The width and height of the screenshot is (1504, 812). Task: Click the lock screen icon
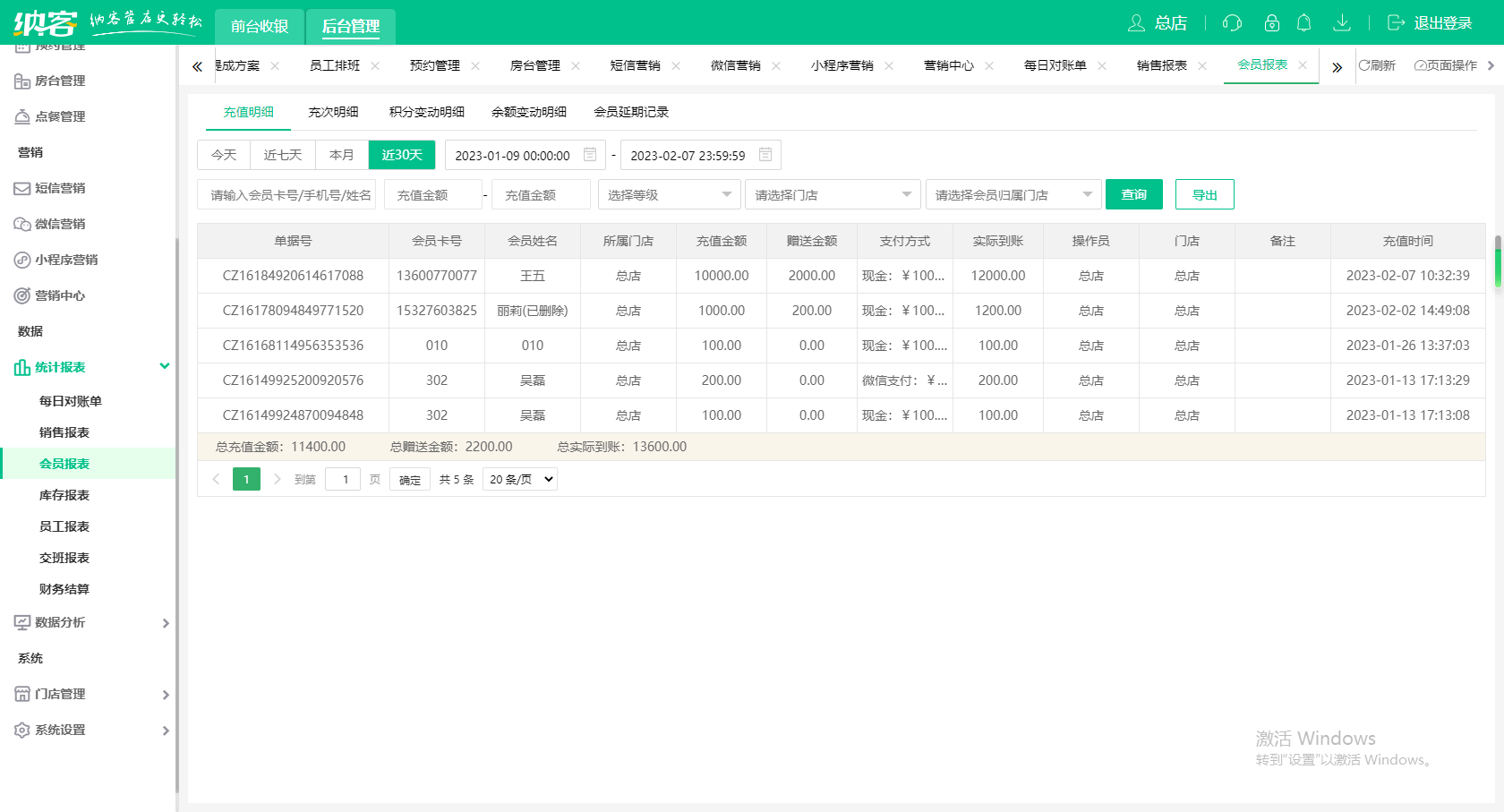click(1271, 23)
